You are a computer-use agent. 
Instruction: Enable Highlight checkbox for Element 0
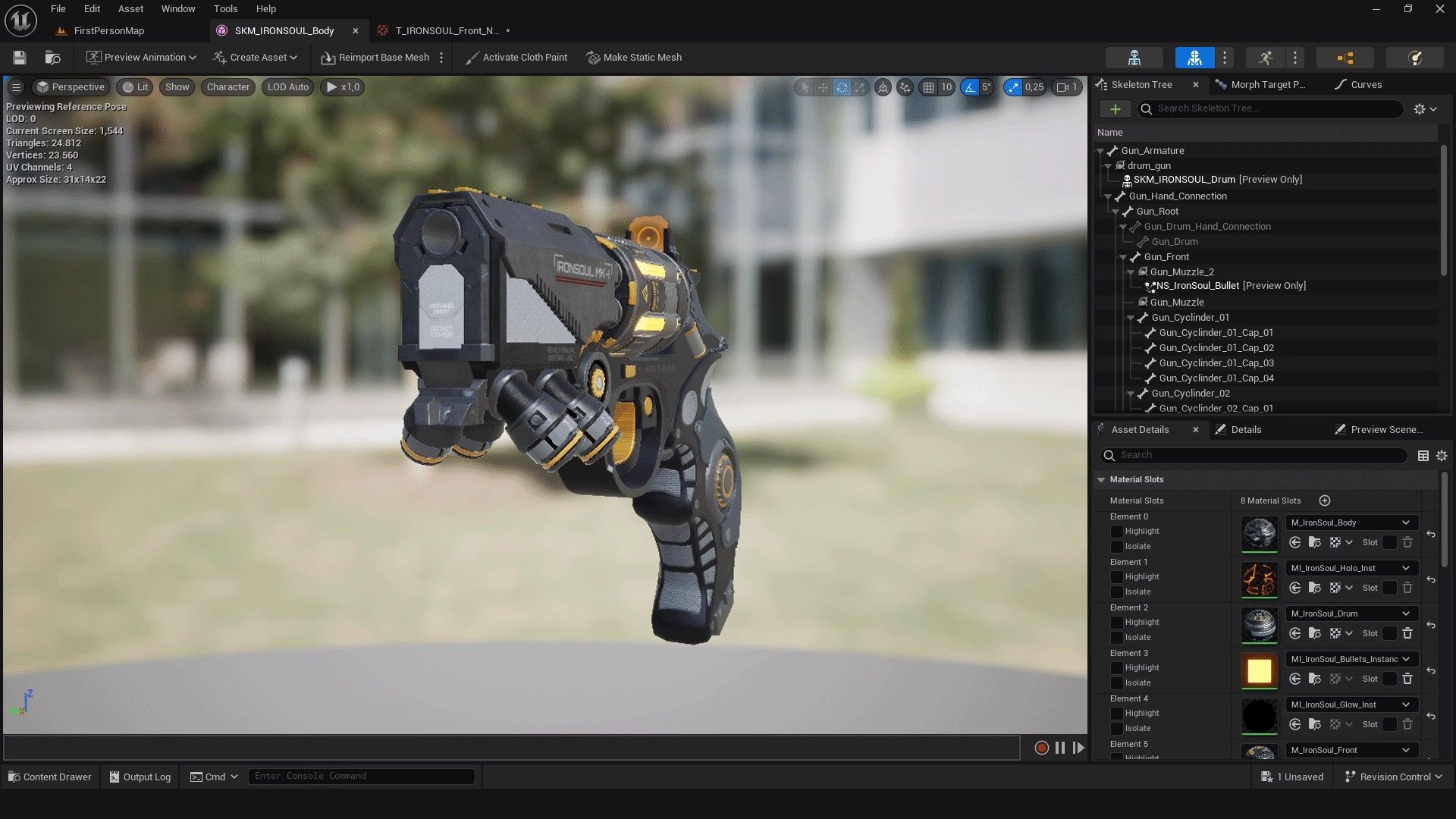(1116, 532)
